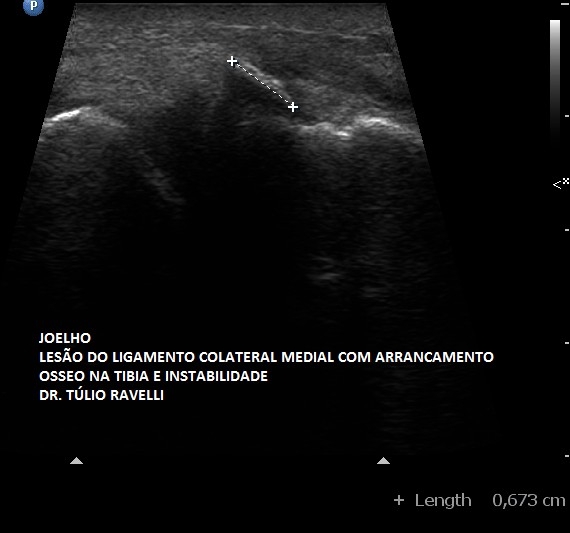This screenshot has width=570, height=533.
Task: Click the blue P probe orientation icon
Action: click(x=33, y=7)
